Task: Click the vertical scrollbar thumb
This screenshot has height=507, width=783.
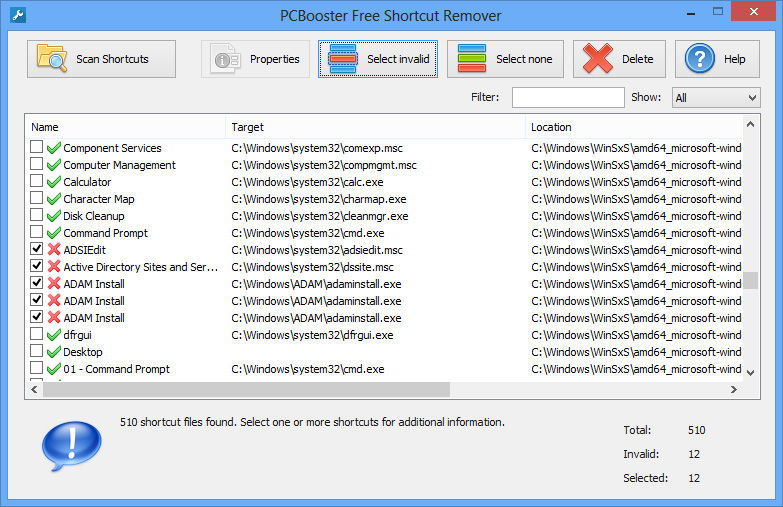Action: (750, 280)
